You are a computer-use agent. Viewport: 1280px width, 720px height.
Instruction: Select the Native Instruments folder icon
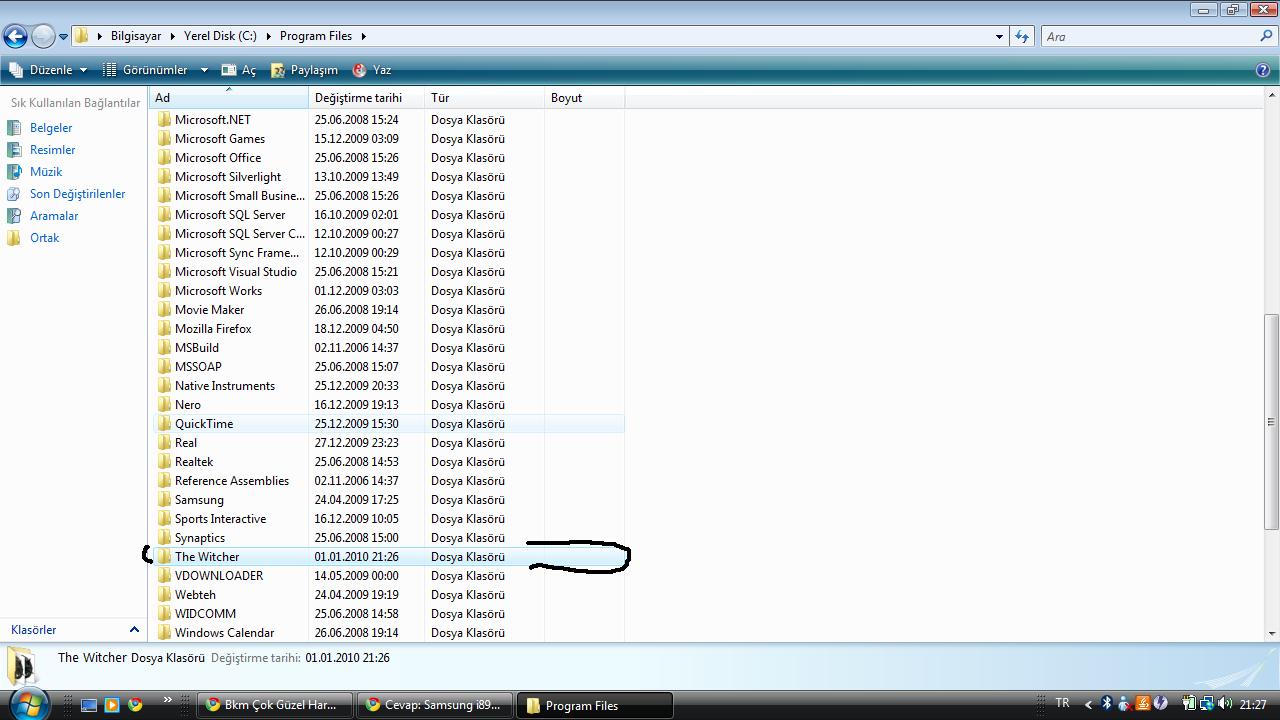coord(165,386)
